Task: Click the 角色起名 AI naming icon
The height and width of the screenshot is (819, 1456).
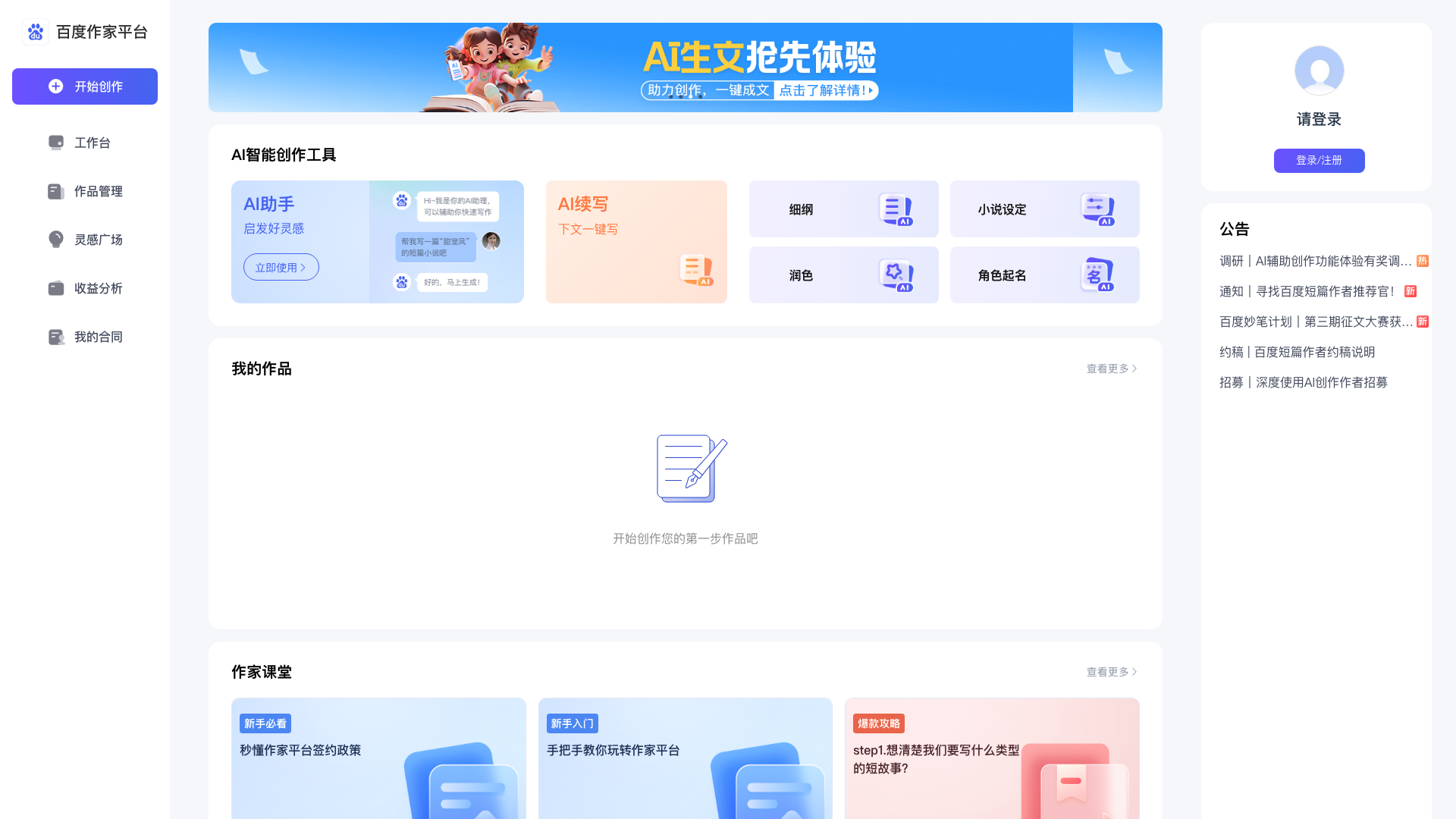Action: pos(1097,275)
